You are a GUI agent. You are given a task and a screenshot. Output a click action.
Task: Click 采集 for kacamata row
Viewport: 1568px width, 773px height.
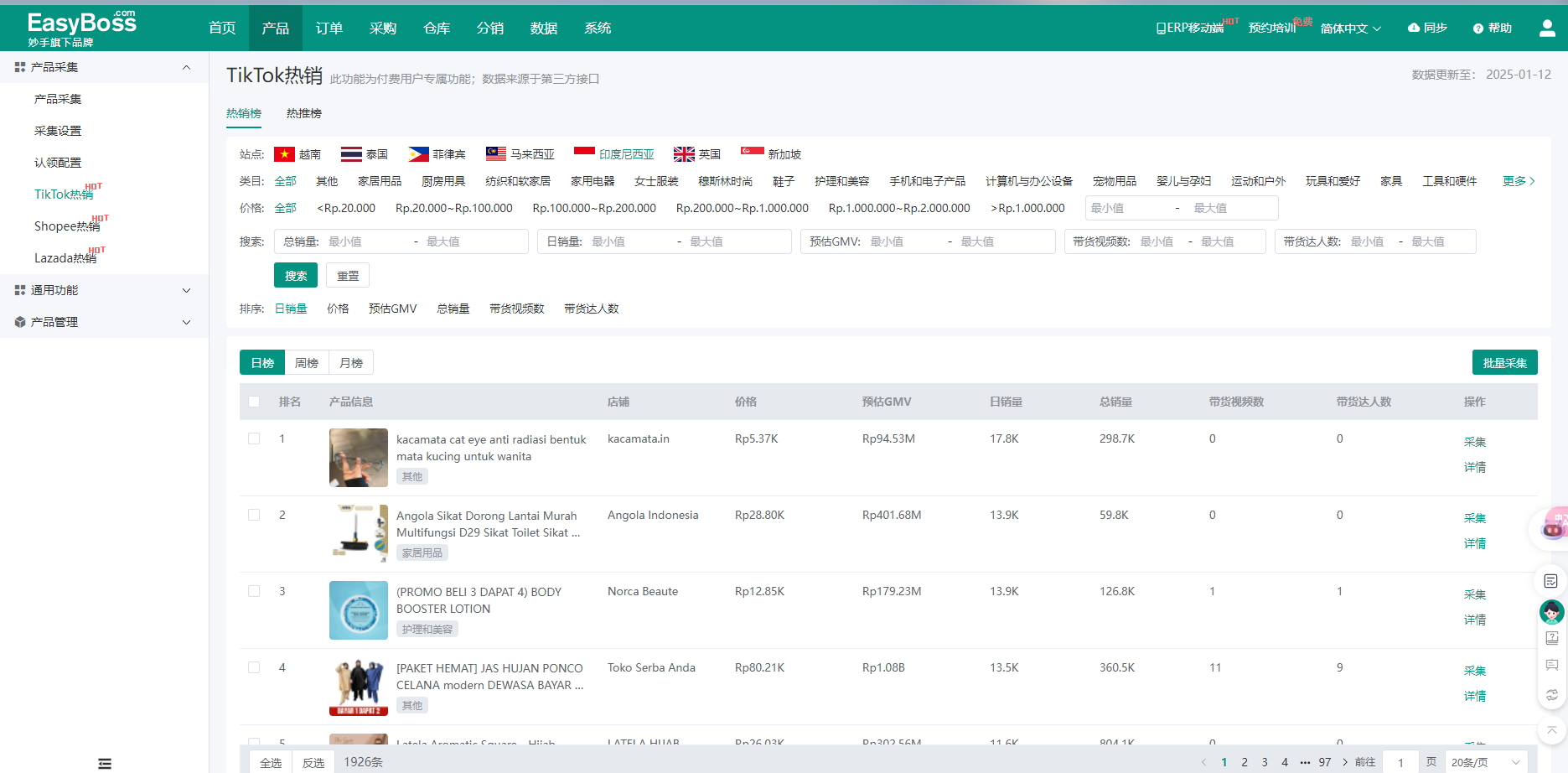click(1475, 442)
